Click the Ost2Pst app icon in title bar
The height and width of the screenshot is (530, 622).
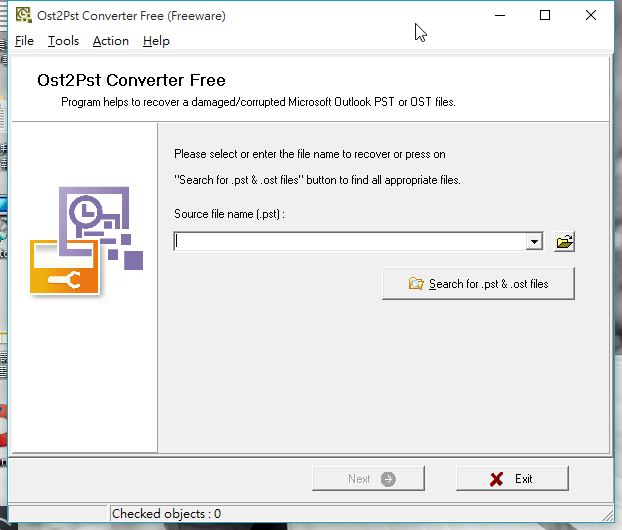[x=23, y=15]
